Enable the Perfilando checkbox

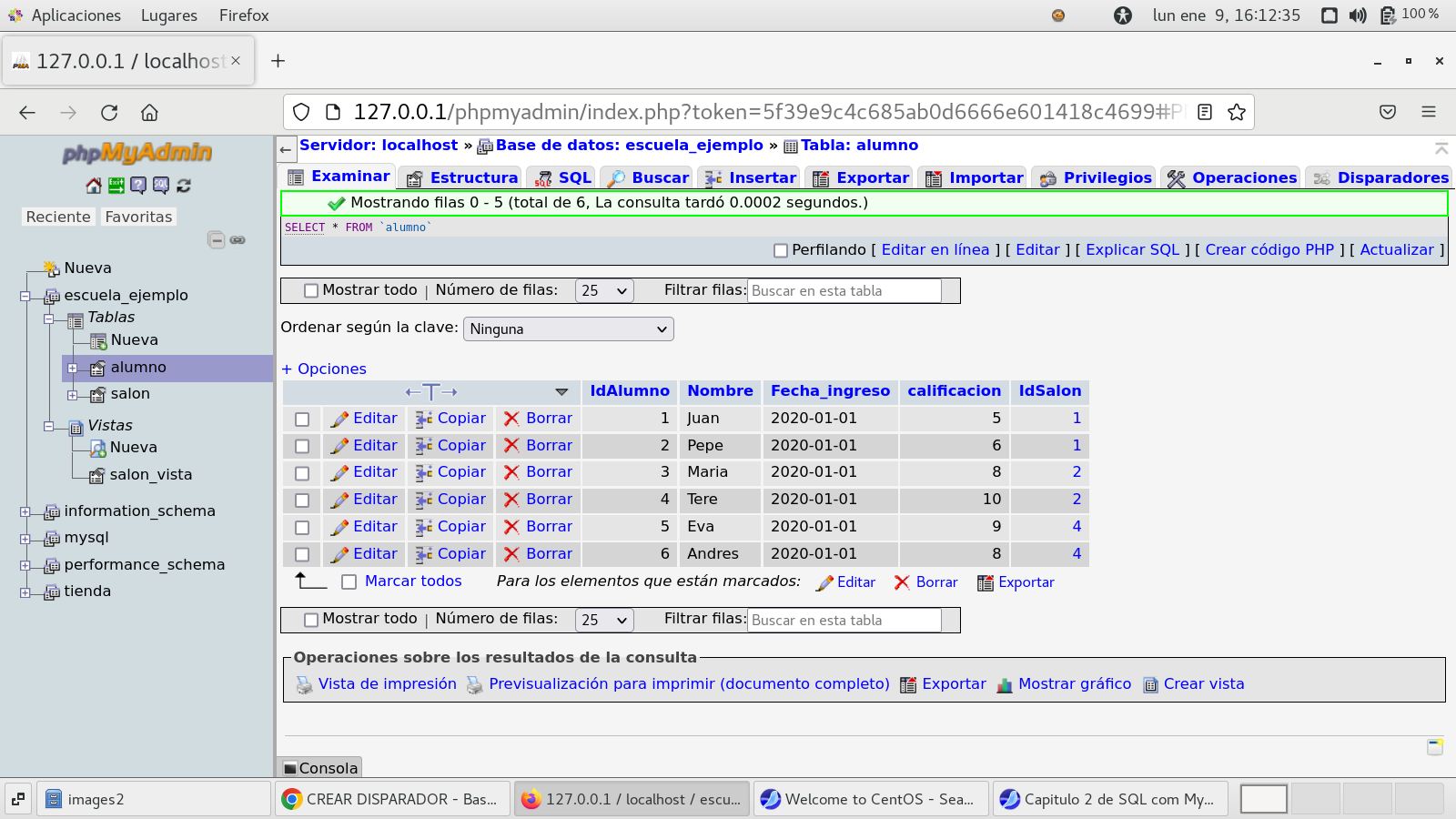pos(780,250)
